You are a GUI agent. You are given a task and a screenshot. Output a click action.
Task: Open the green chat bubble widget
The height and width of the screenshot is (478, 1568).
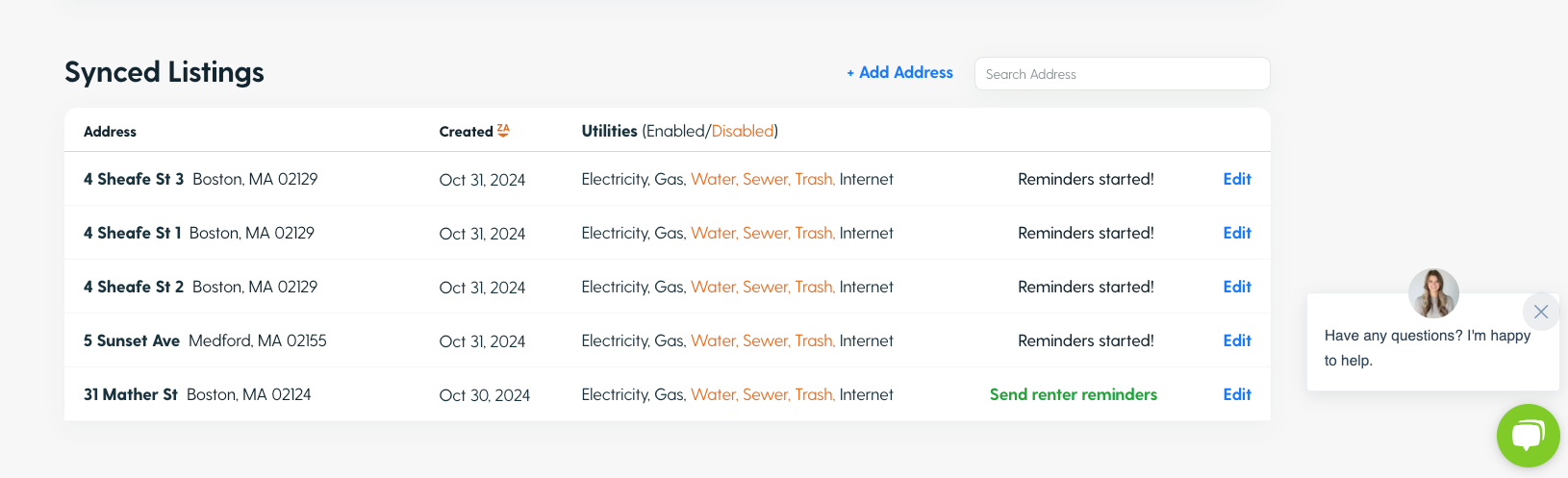click(1528, 436)
